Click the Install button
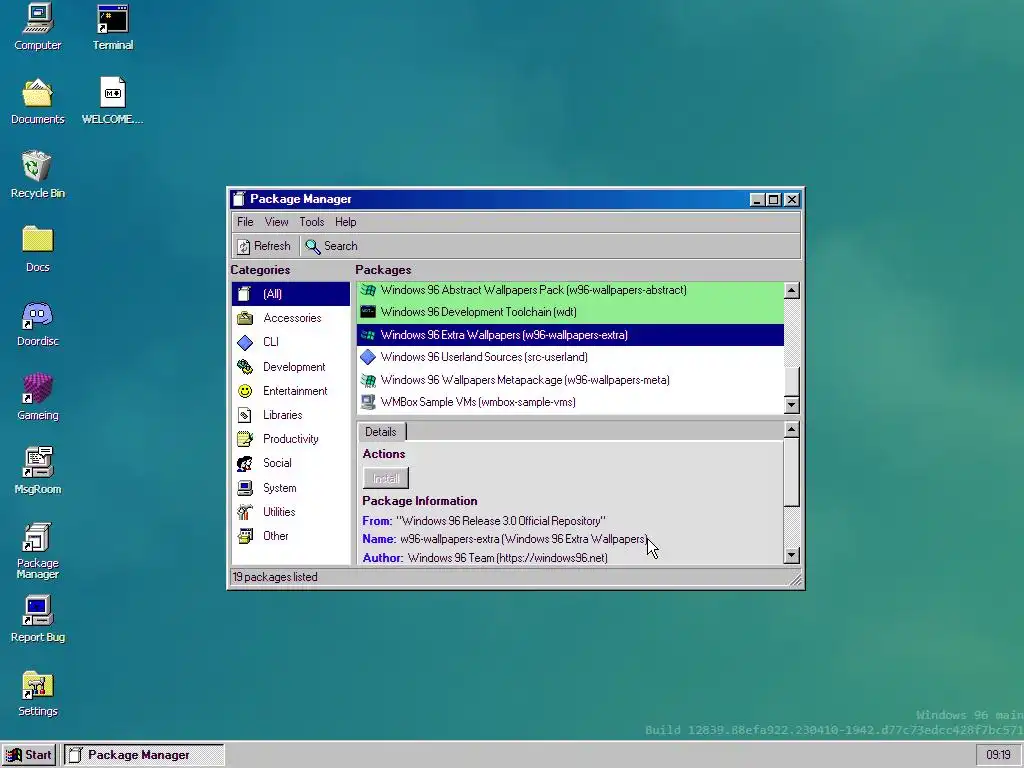Viewport: 1024px width, 768px height. [386, 479]
